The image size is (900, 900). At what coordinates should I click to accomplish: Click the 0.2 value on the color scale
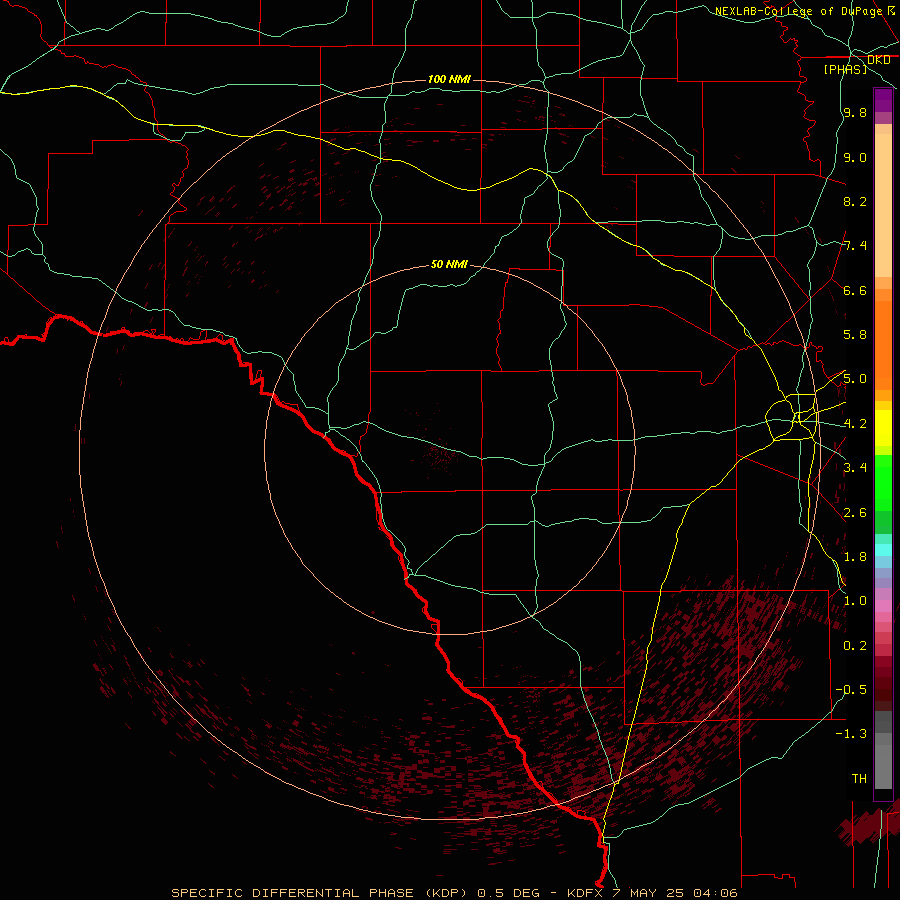pyautogui.click(x=855, y=646)
